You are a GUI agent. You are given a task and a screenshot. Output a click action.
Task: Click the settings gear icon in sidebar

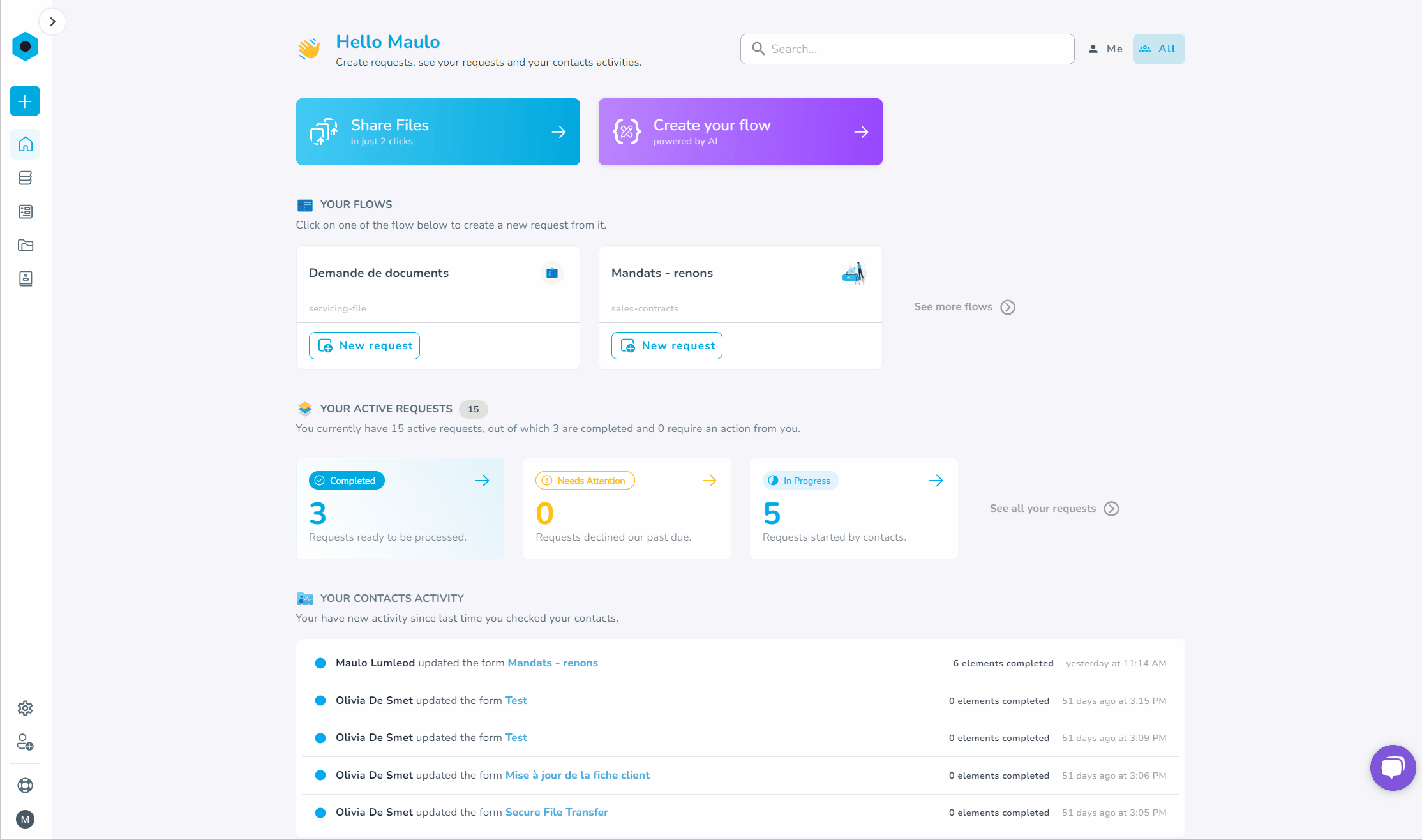click(x=24, y=708)
